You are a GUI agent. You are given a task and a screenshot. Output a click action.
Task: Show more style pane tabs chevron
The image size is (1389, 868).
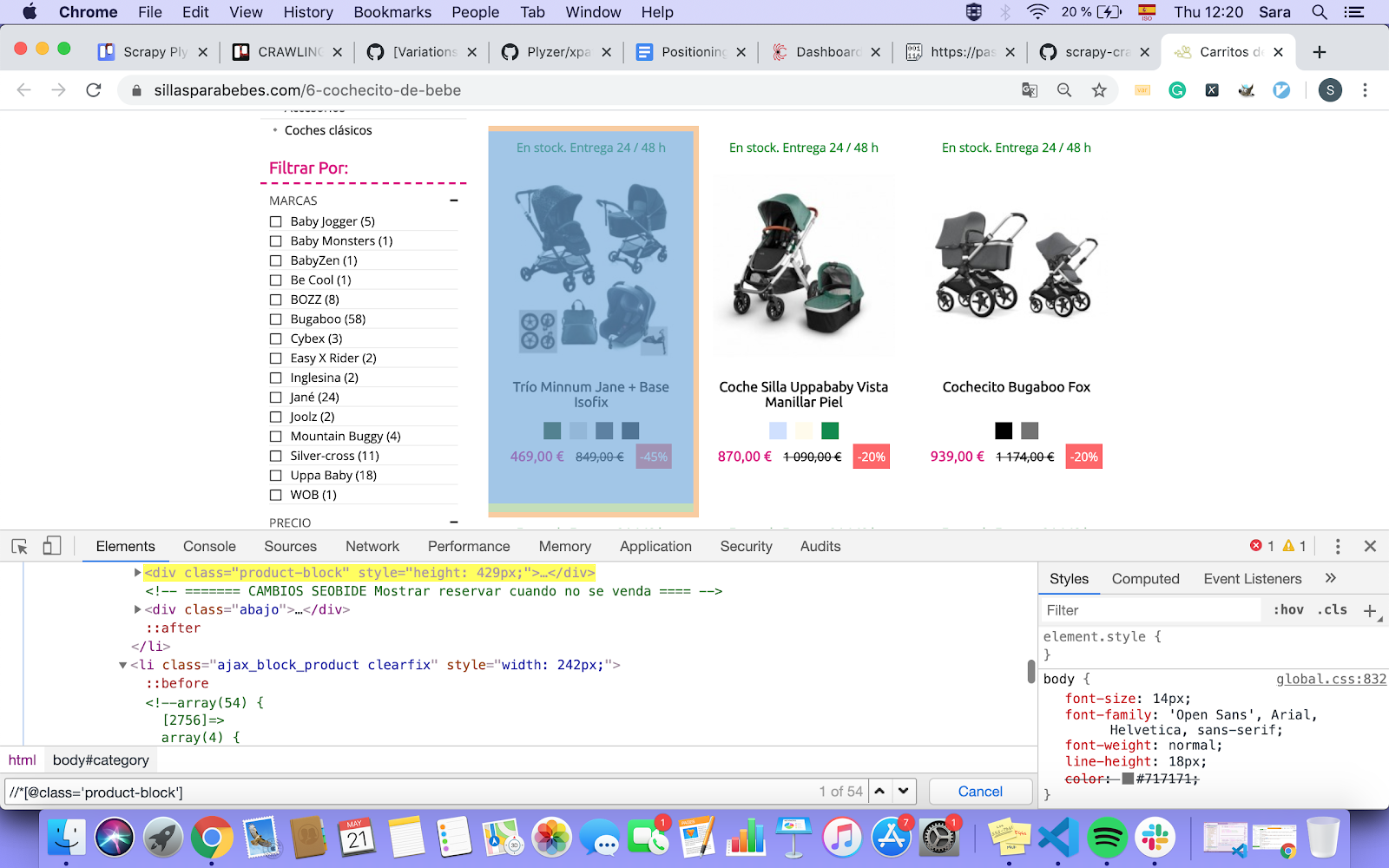click(1331, 578)
